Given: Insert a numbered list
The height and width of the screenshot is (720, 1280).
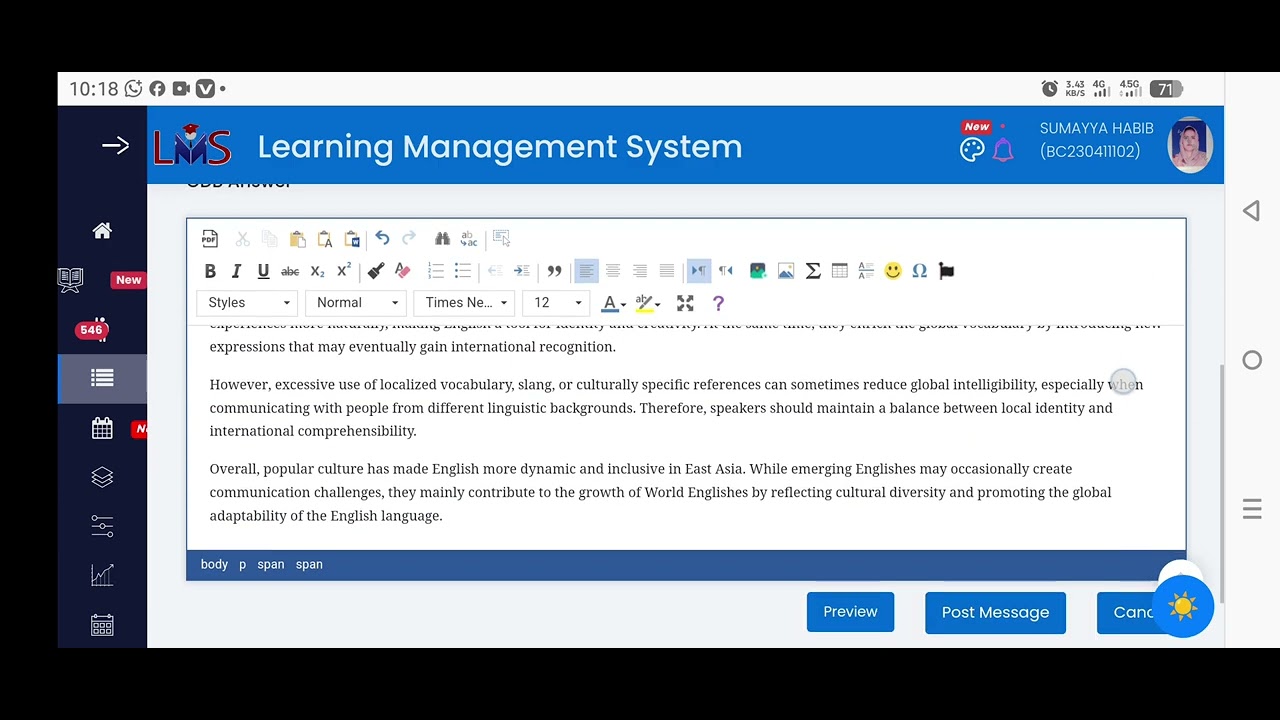Looking at the screenshot, I should click(436, 271).
